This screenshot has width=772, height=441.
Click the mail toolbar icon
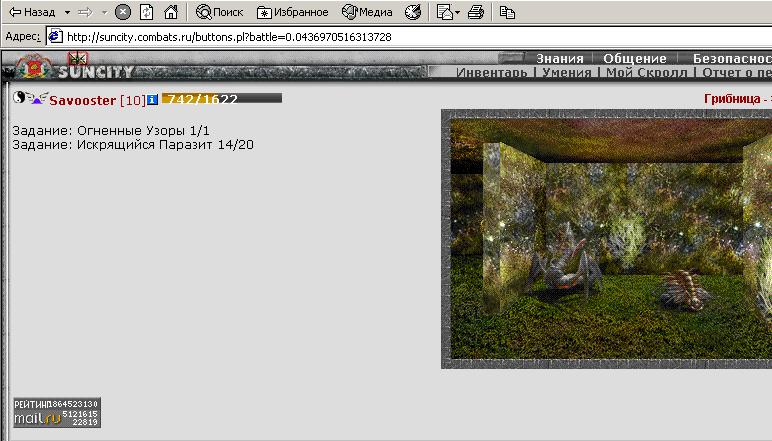[x=444, y=12]
